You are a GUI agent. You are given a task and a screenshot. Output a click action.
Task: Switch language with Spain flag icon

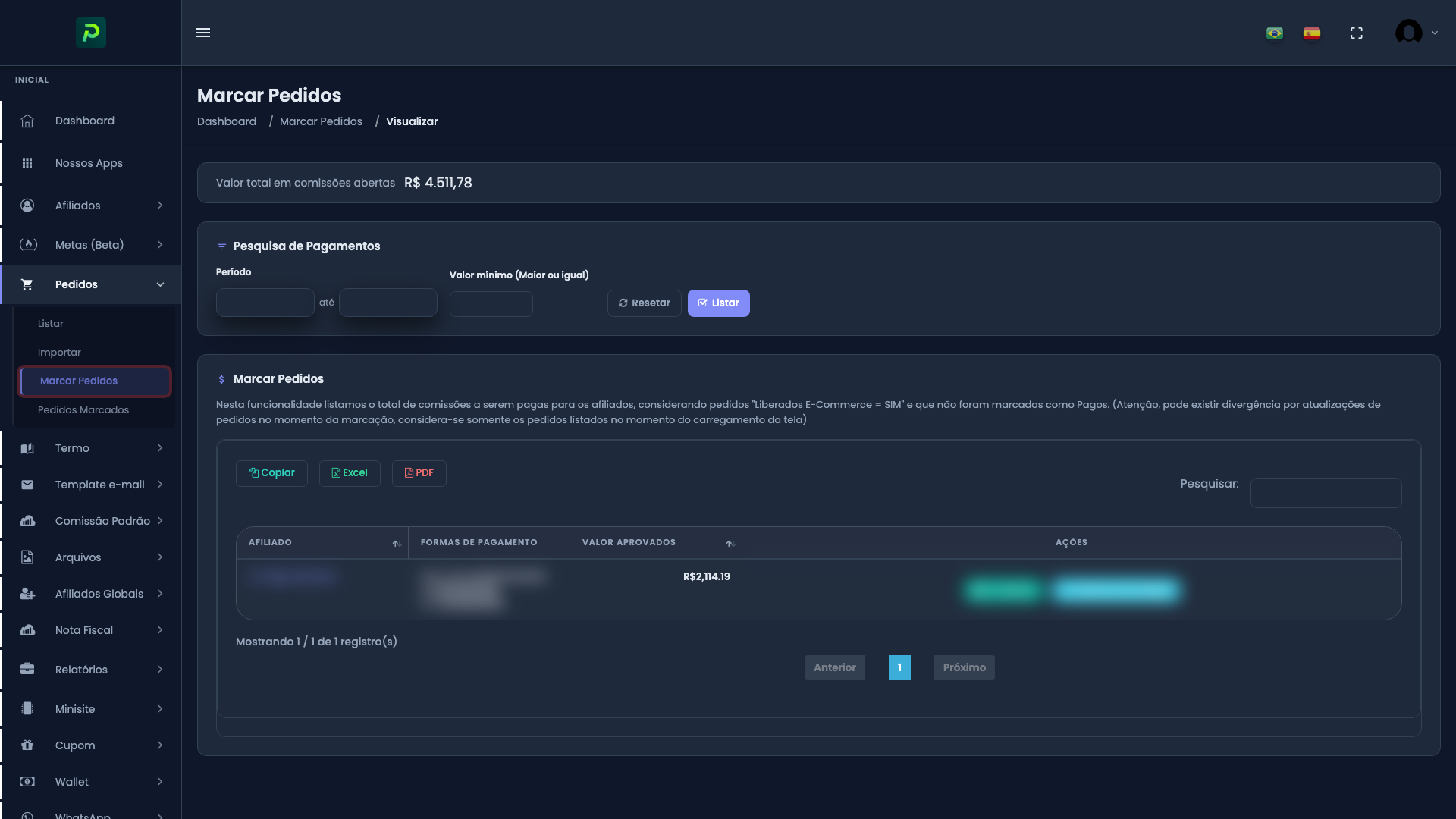[1311, 33]
